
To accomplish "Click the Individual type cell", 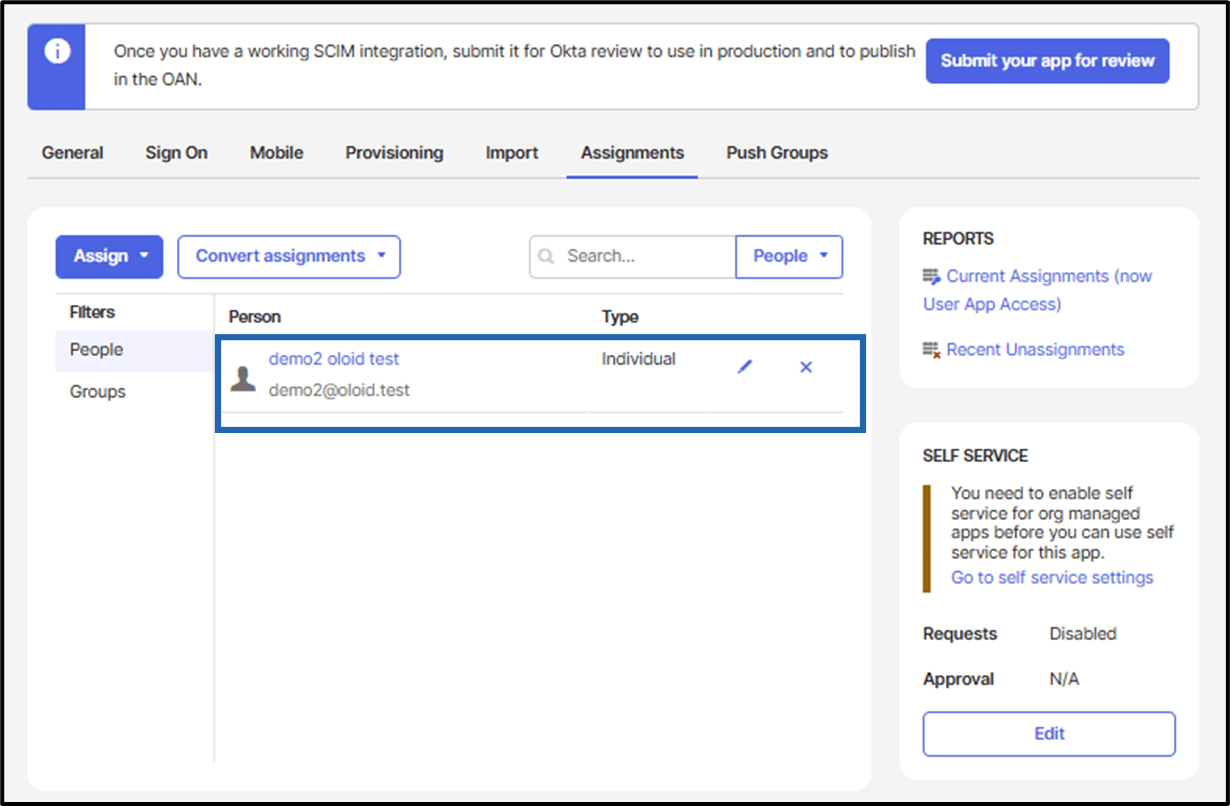I will 638,359.
